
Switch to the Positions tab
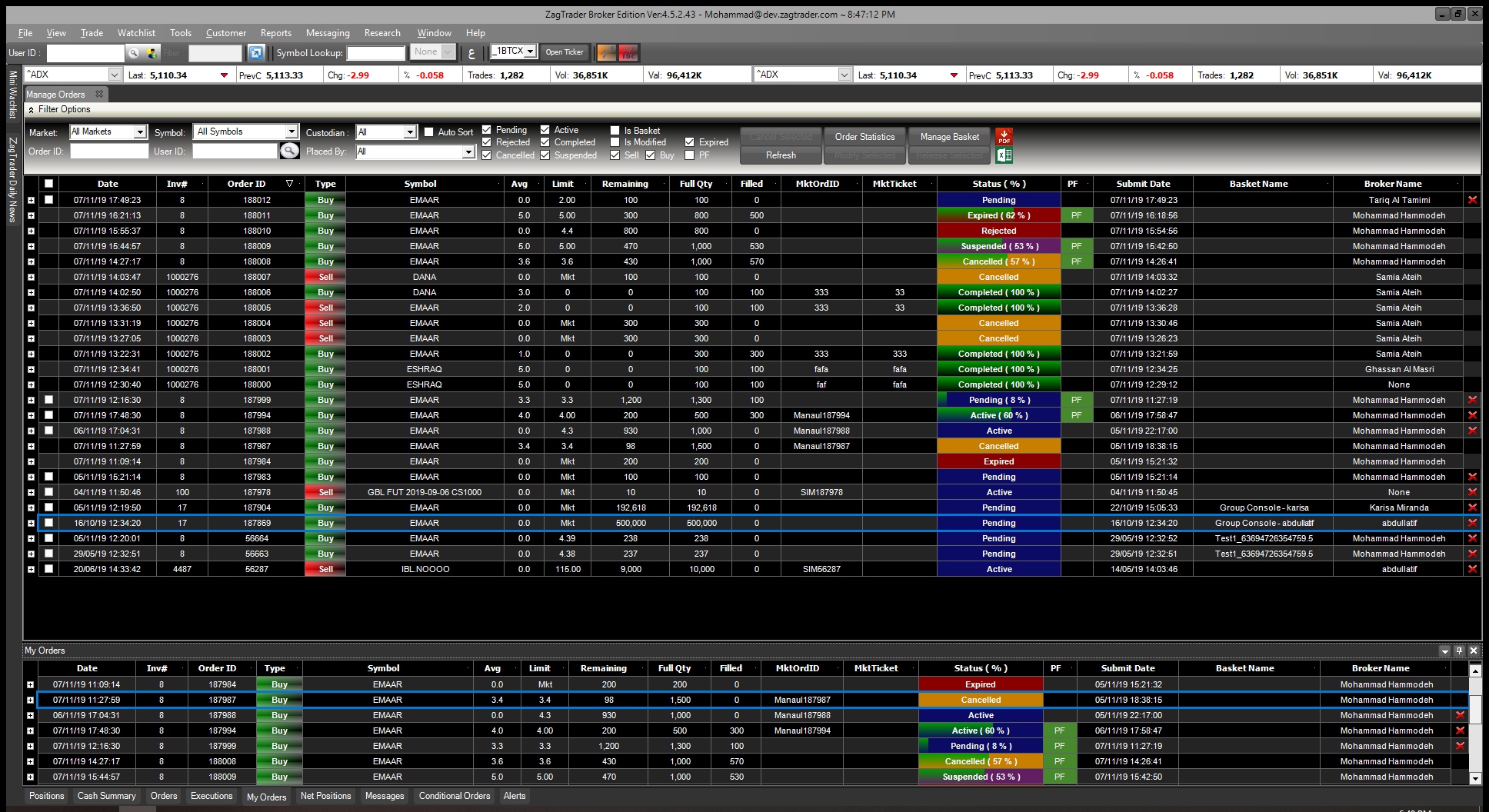click(x=47, y=796)
